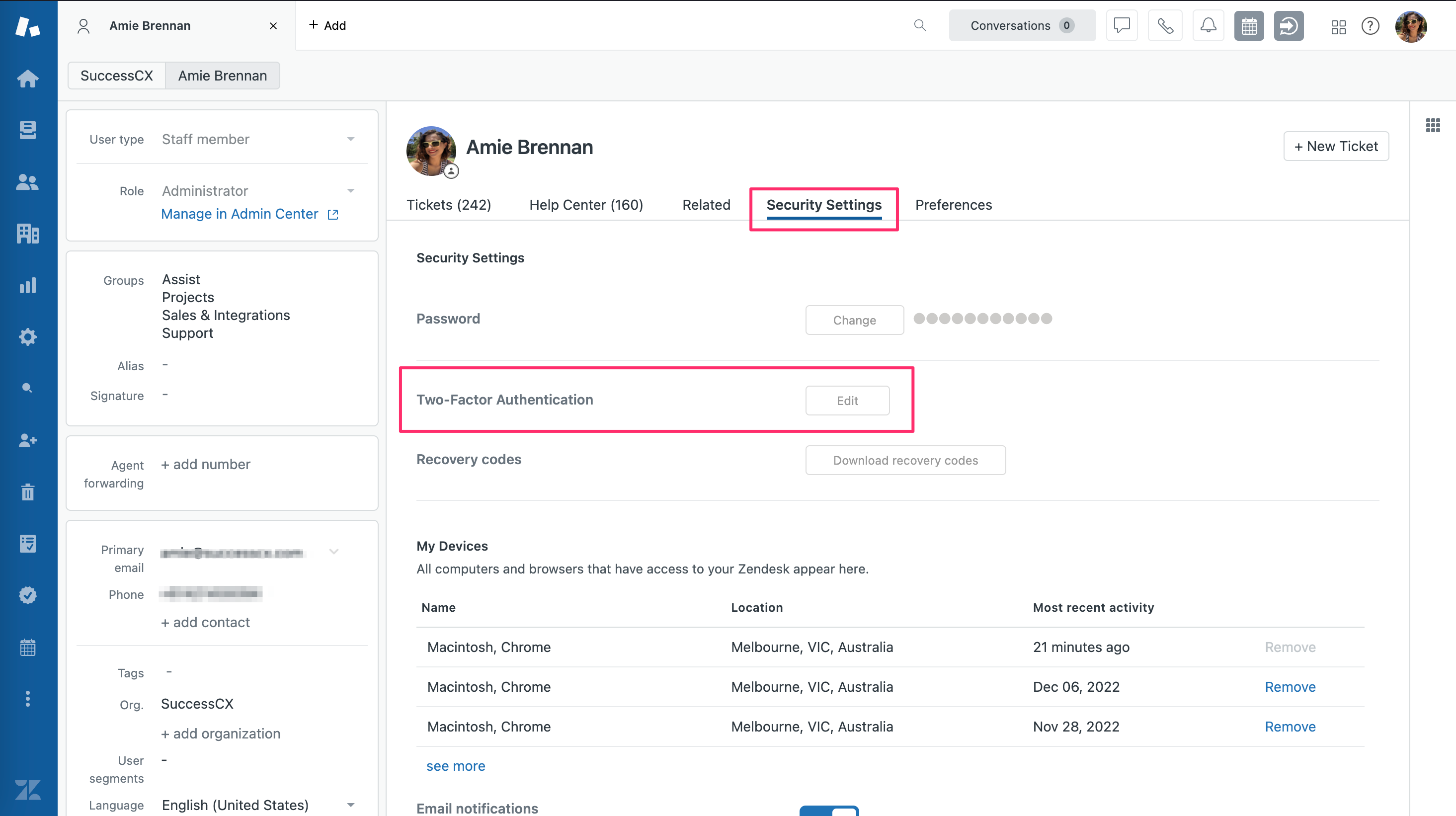Click the New Ticket button
1456x816 pixels.
(x=1336, y=146)
